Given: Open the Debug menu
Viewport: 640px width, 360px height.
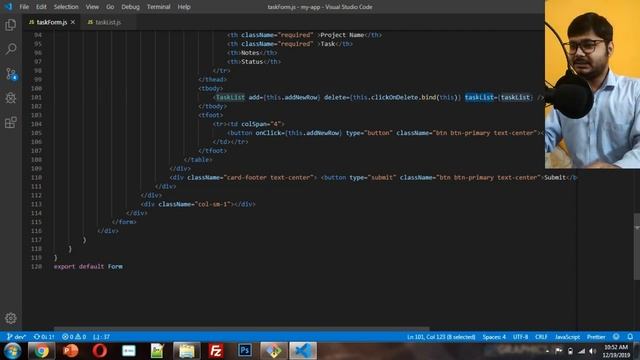Looking at the screenshot, I should (130, 7).
